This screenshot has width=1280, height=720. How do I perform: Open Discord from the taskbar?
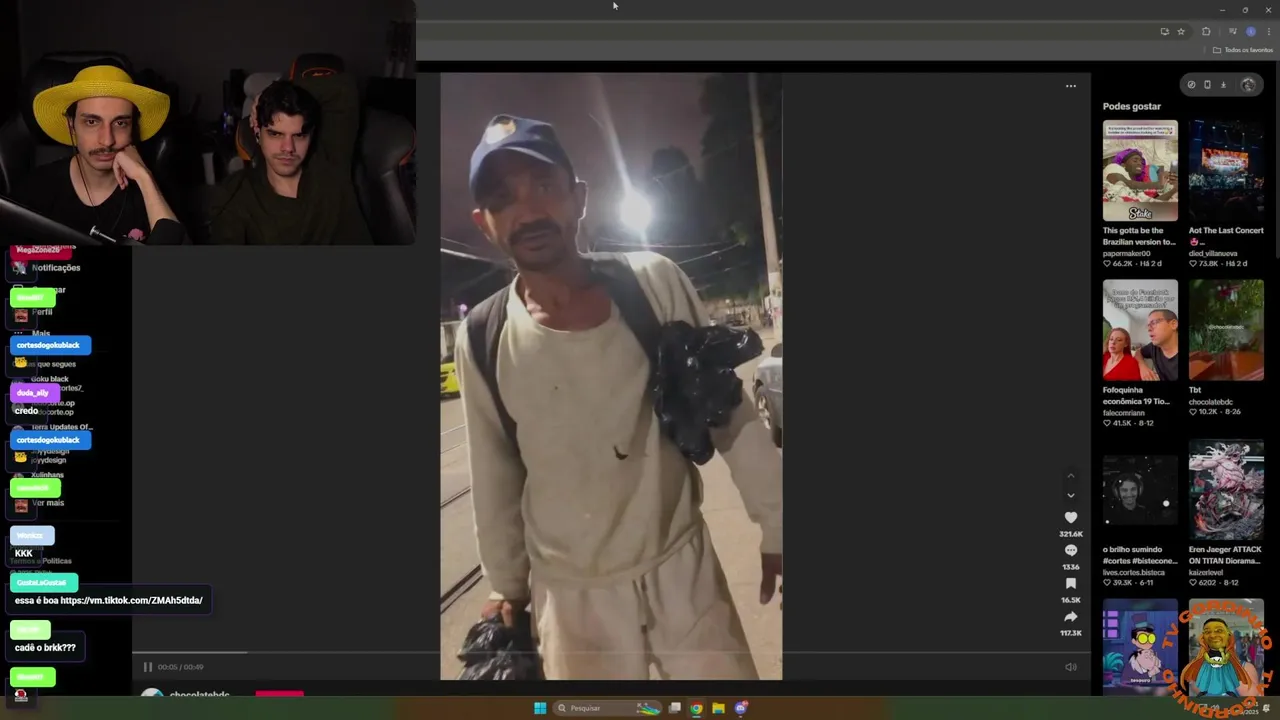[x=741, y=708]
